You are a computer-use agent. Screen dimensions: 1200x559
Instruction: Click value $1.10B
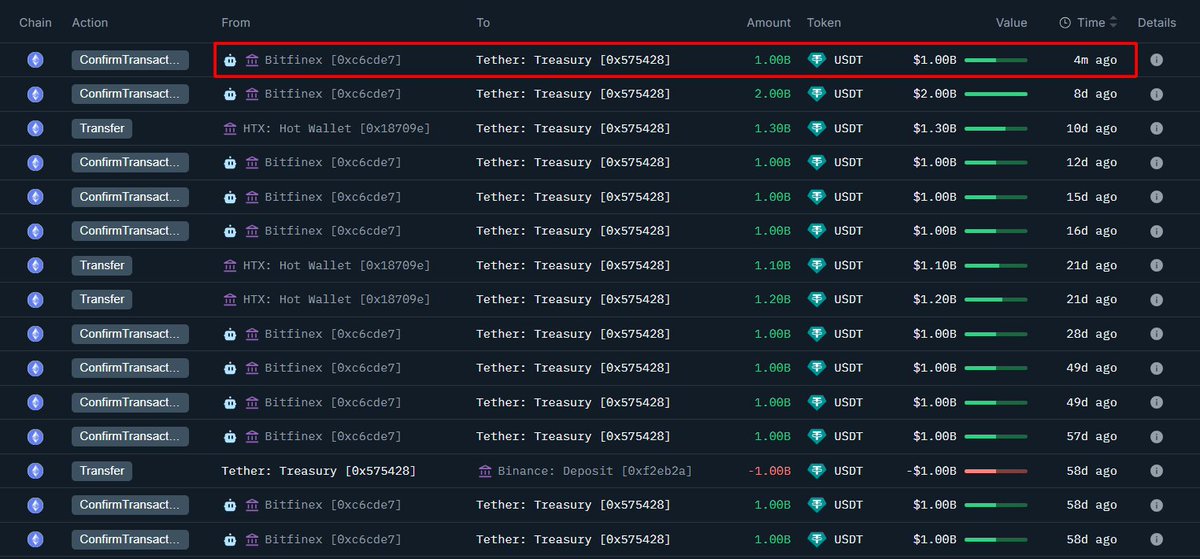point(934,265)
